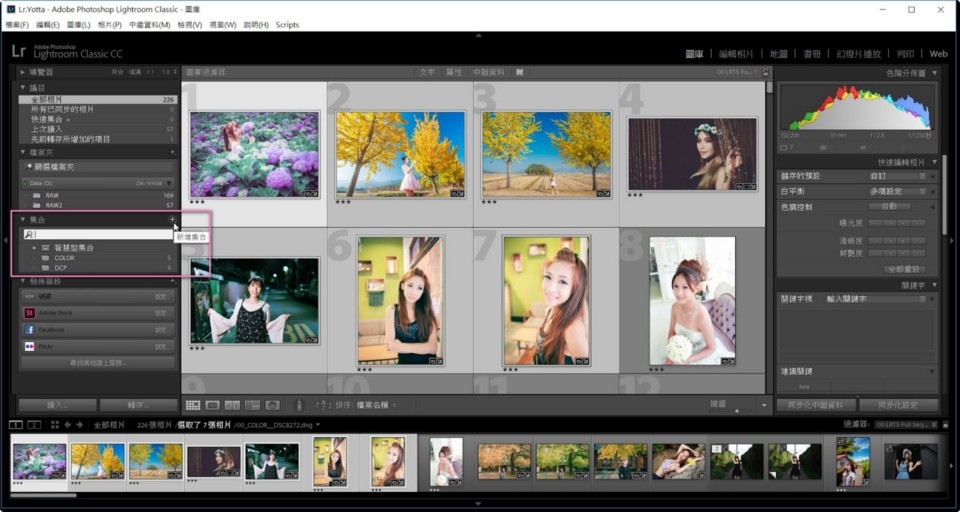Hide the bottom filmstrip panel arrow
This screenshot has width=960, height=512.
pos(479,503)
